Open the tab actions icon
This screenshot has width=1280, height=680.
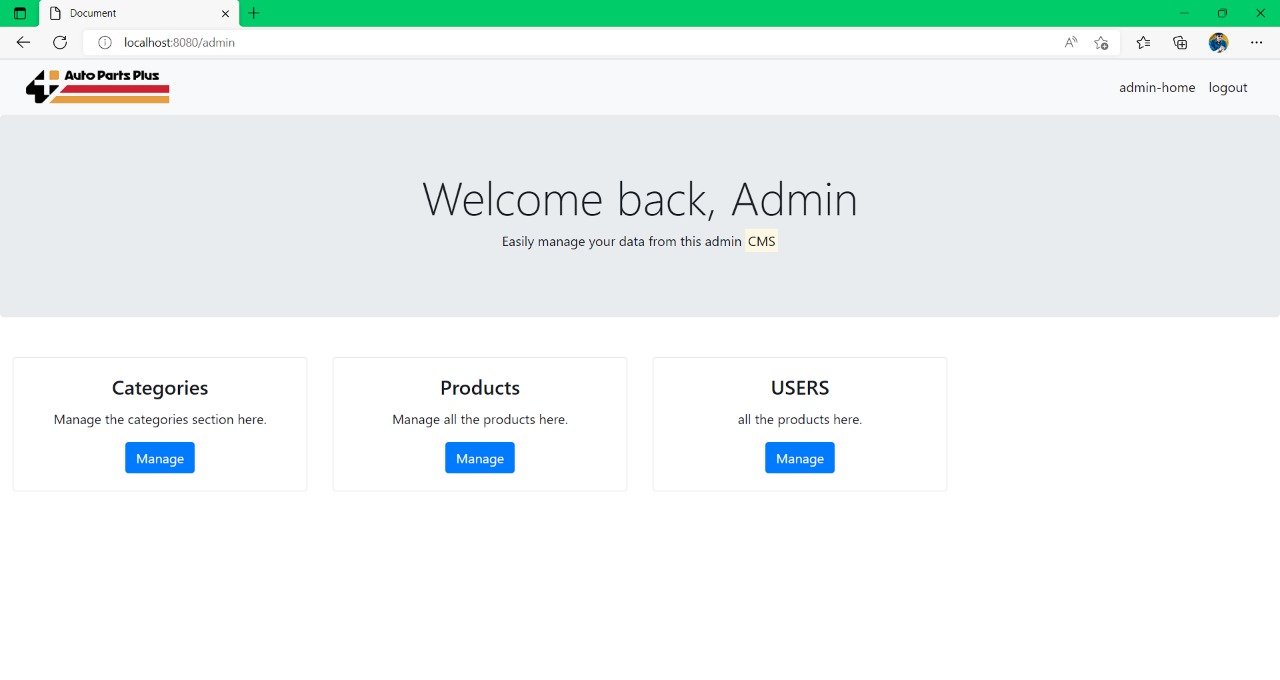[x=20, y=13]
